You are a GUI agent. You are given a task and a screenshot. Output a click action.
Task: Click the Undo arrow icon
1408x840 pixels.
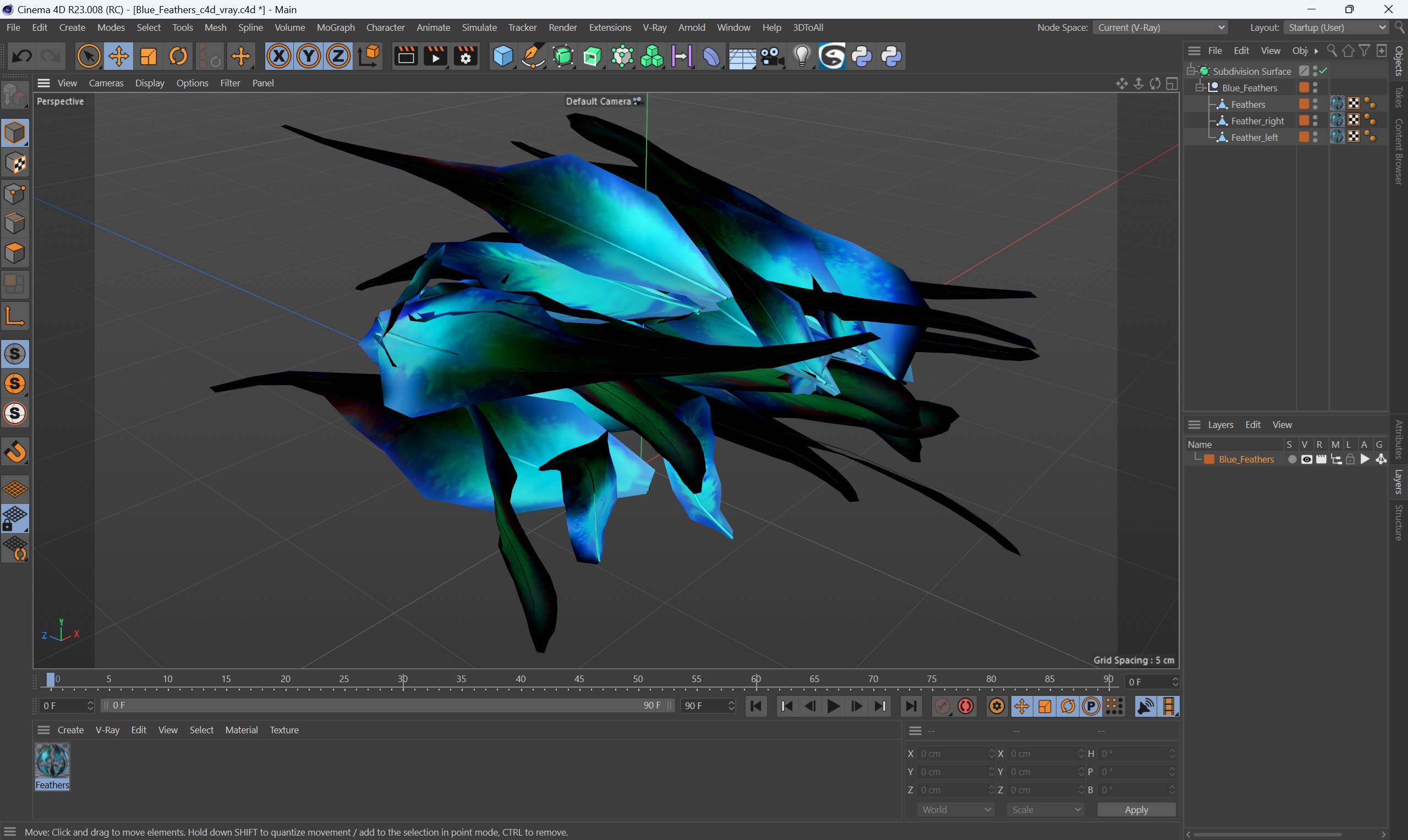tap(22, 56)
